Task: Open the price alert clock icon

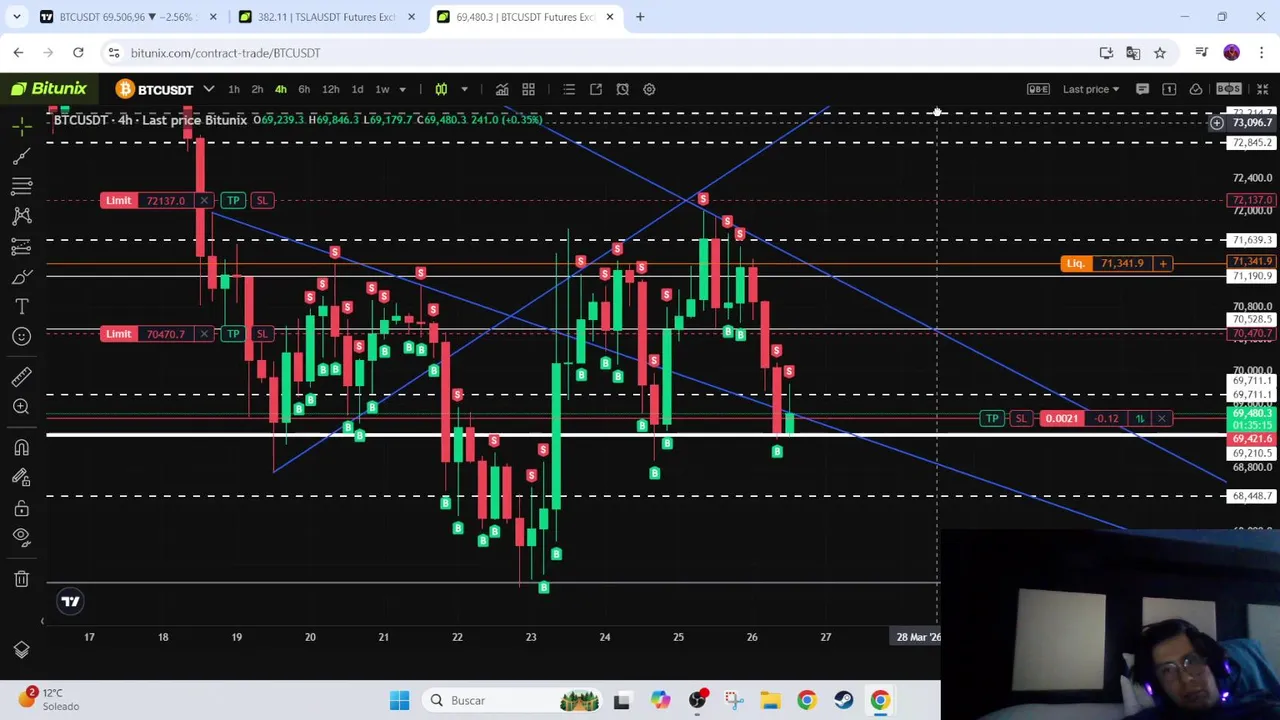Action: point(622,89)
